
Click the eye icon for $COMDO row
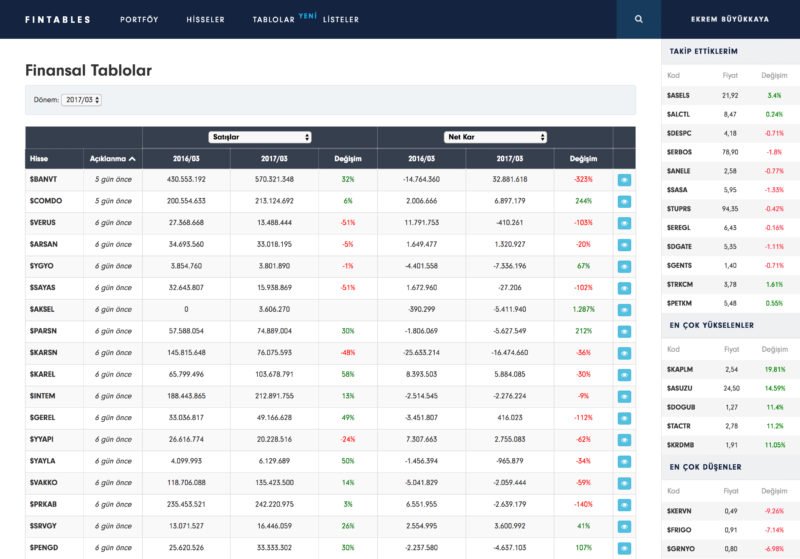point(624,201)
